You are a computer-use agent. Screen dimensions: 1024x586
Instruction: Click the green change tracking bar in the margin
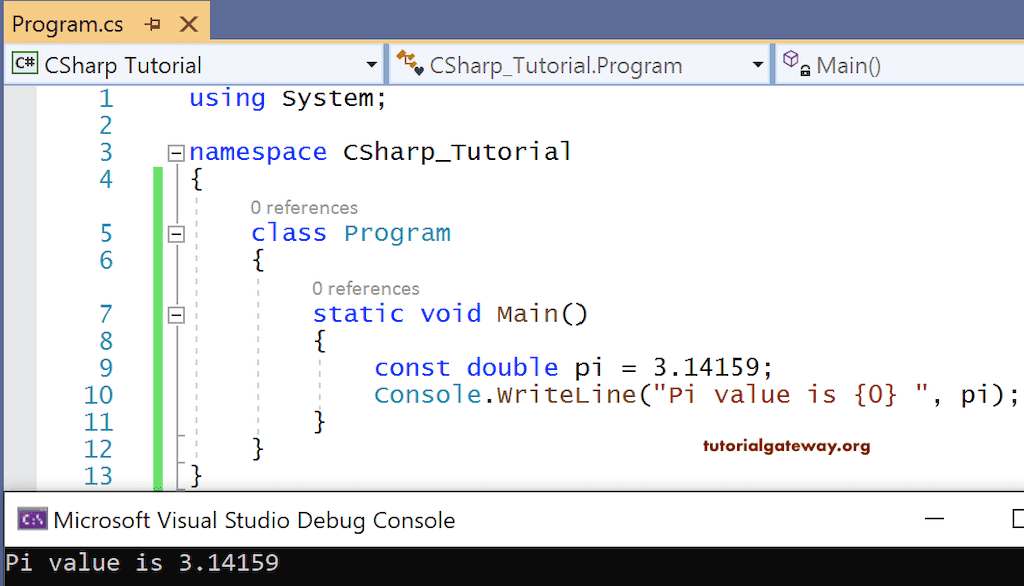point(158,320)
